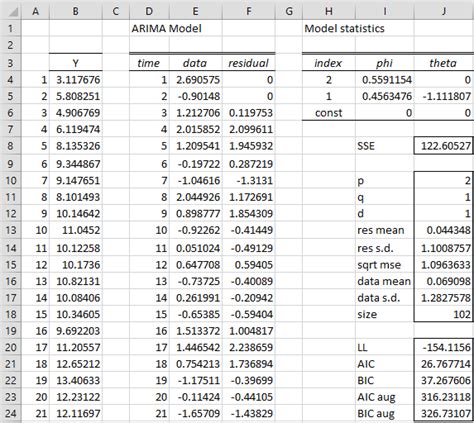
Task: Select data s.d. value 1.2827578
Action: [x=444, y=298]
